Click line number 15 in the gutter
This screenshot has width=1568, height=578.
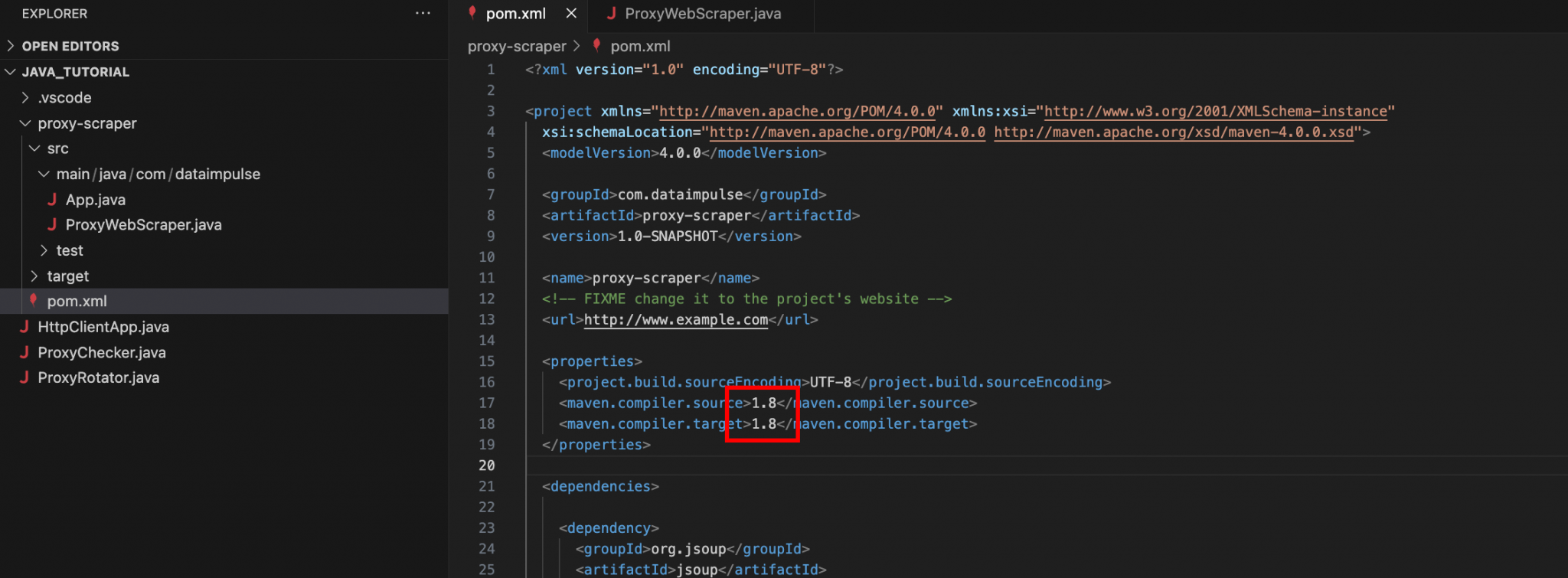click(x=487, y=361)
